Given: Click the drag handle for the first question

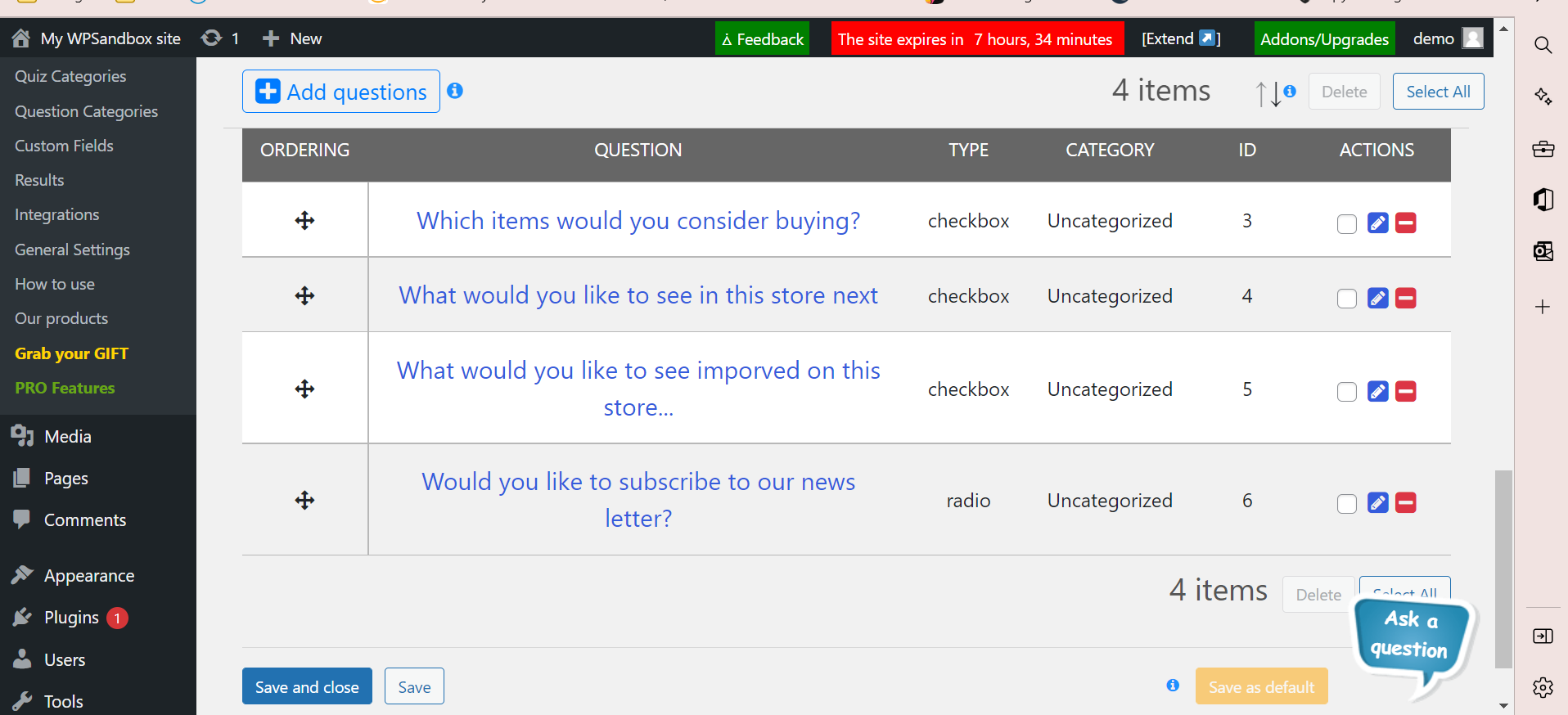Looking at the screenshot, I should (x=304, y=221).
